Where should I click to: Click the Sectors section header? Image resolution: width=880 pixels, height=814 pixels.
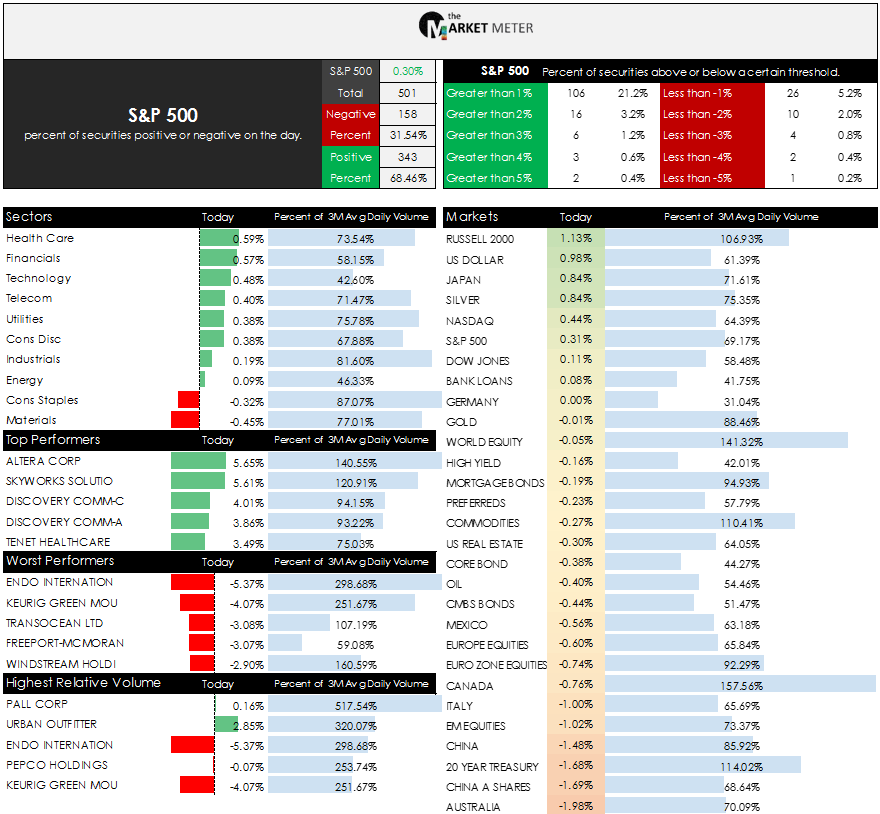(x=219, y=217)
